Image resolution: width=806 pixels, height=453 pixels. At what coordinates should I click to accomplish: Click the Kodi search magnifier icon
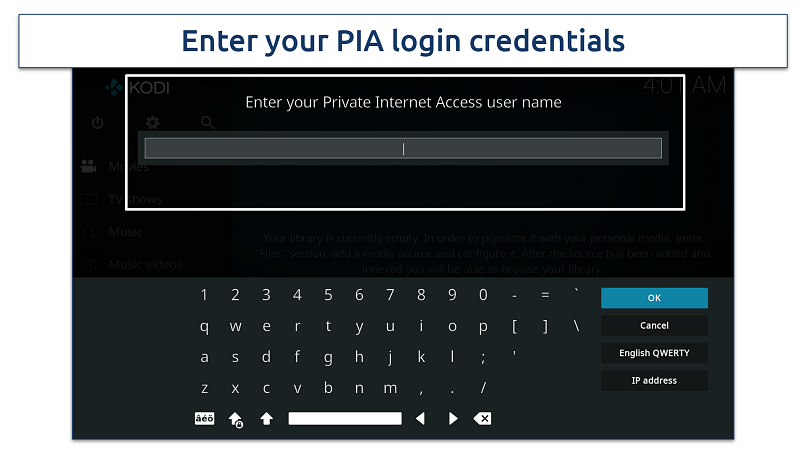click(x=208, y=123)
